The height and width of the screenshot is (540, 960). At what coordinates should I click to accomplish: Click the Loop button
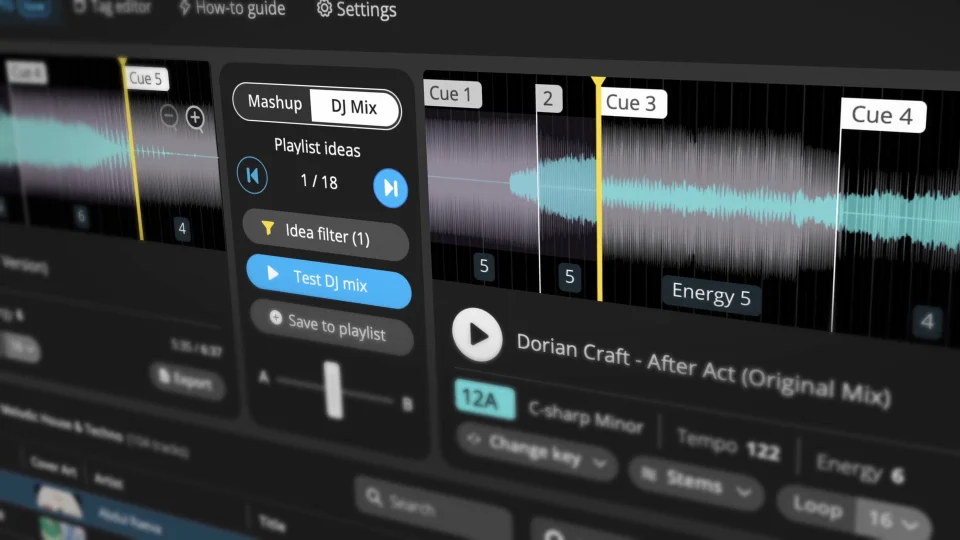pos(817,508)
